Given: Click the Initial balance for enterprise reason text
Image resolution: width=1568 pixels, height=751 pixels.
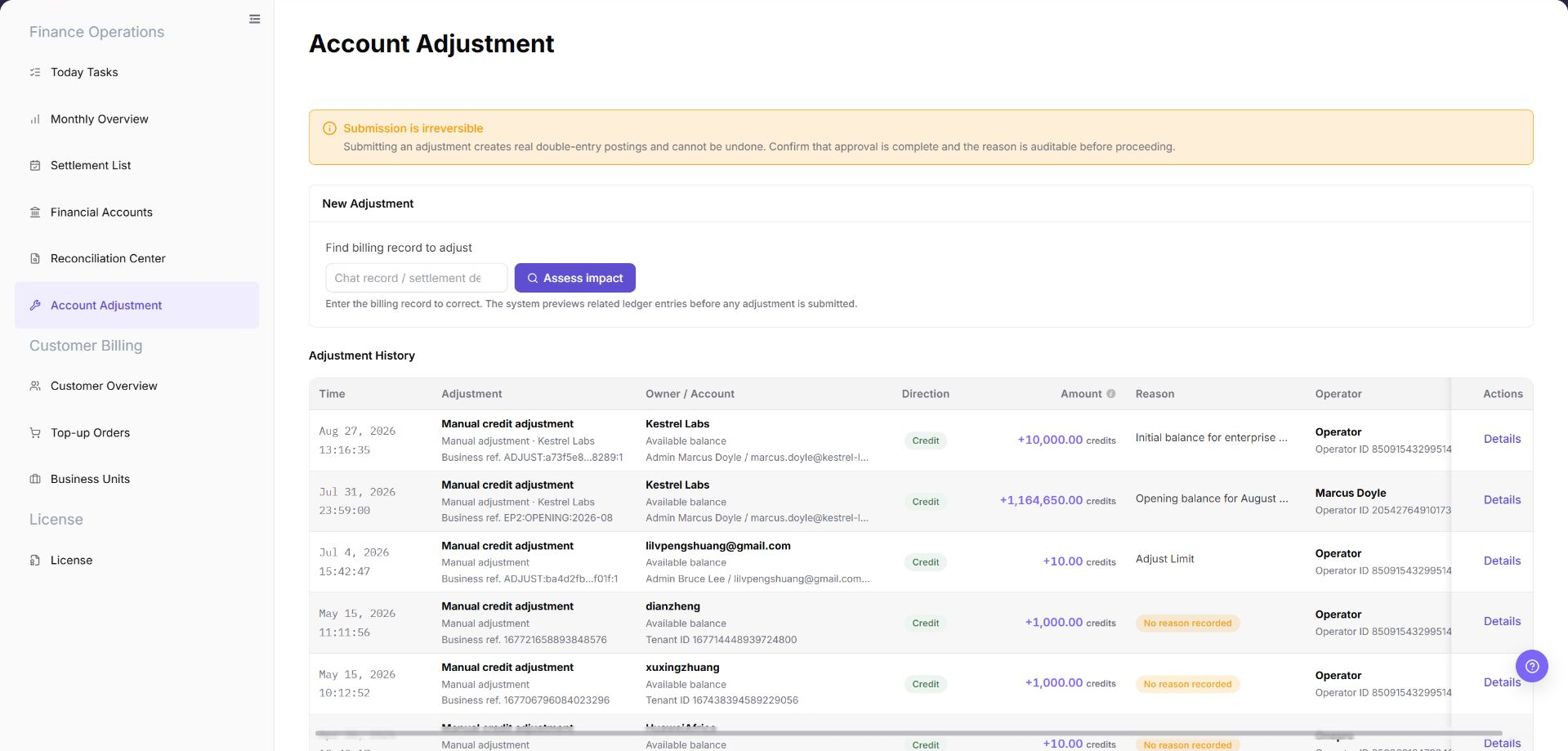Looking at the screenshot, I should pos(1211,437).
